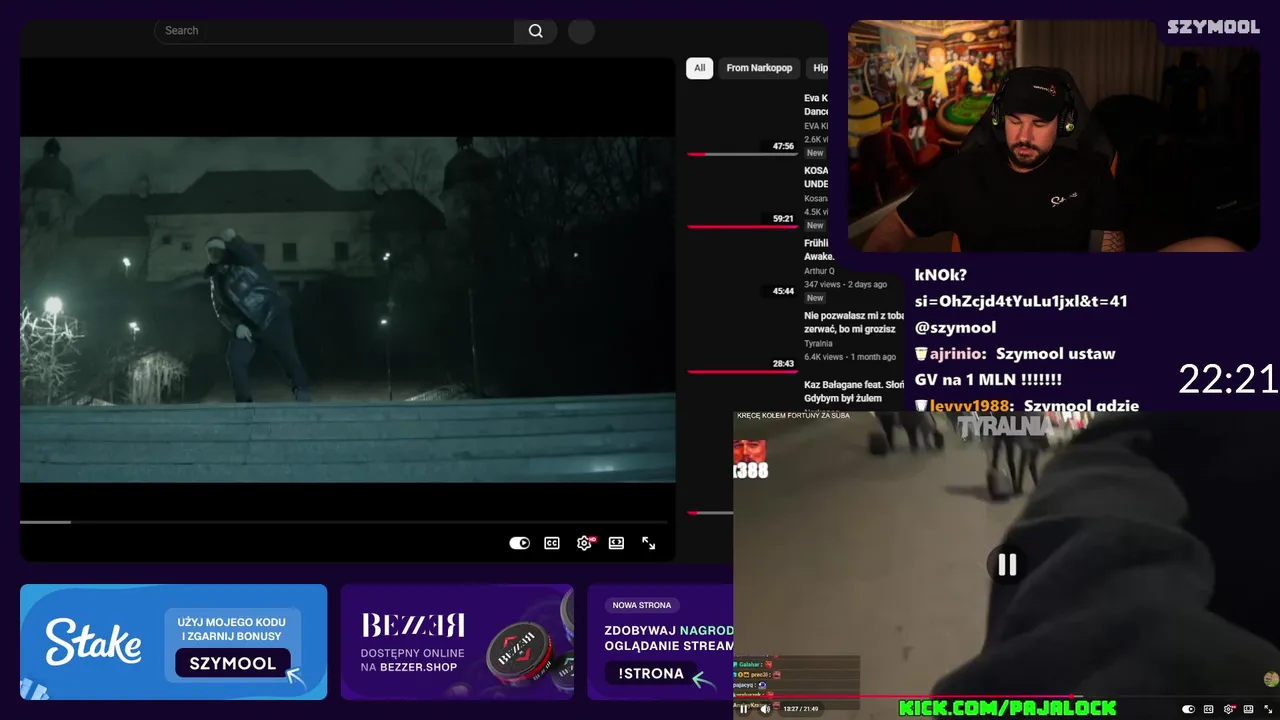Image resolution: width=1280 pixels, height=720 pixels.
Task: Click the '@szymool' mention in chat
Action: [955, 328]
